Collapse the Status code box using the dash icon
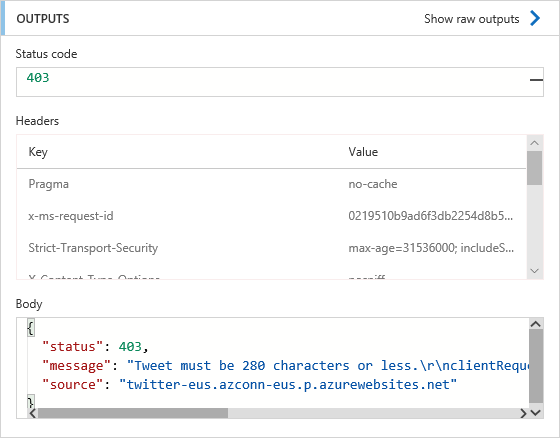 click(x=536, y=80)
